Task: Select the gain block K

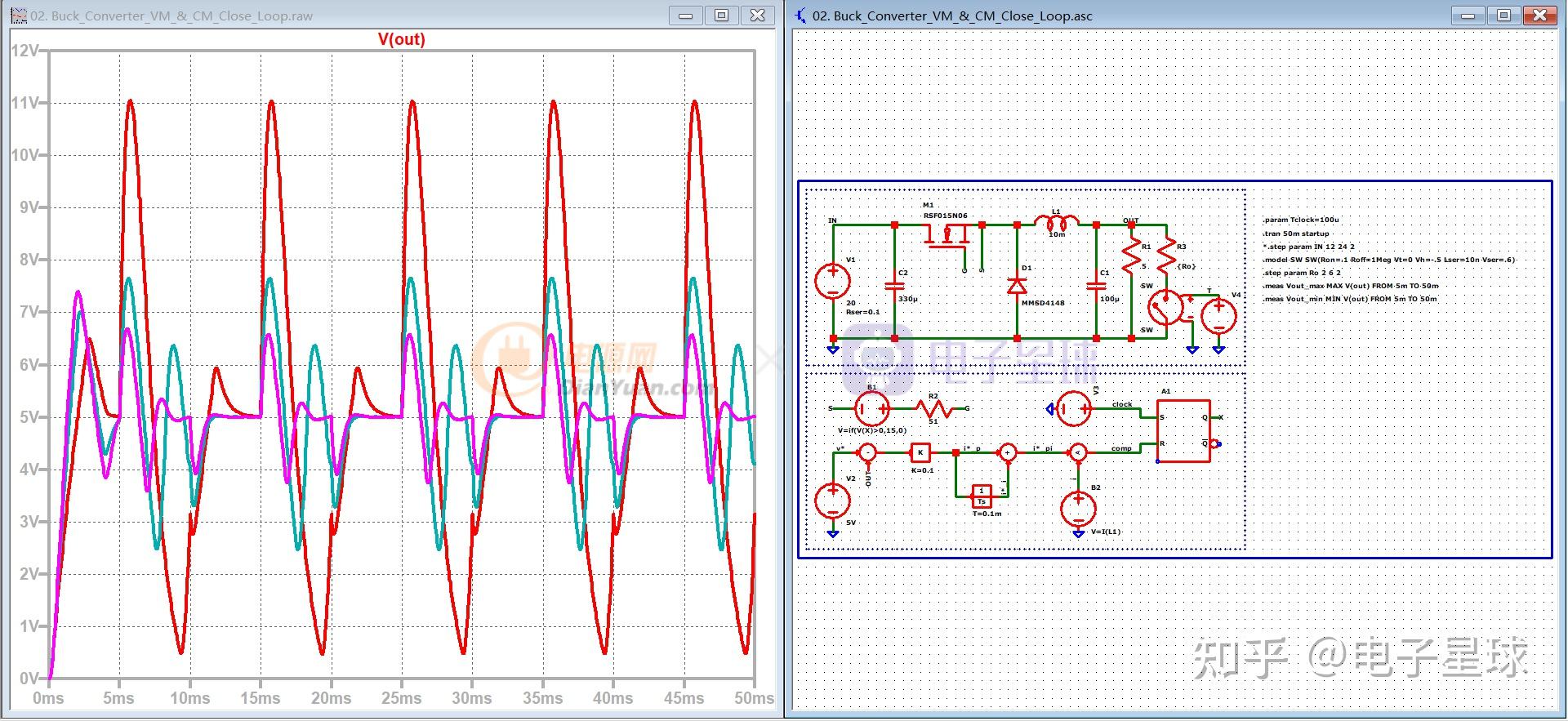Action: (920, 452)
